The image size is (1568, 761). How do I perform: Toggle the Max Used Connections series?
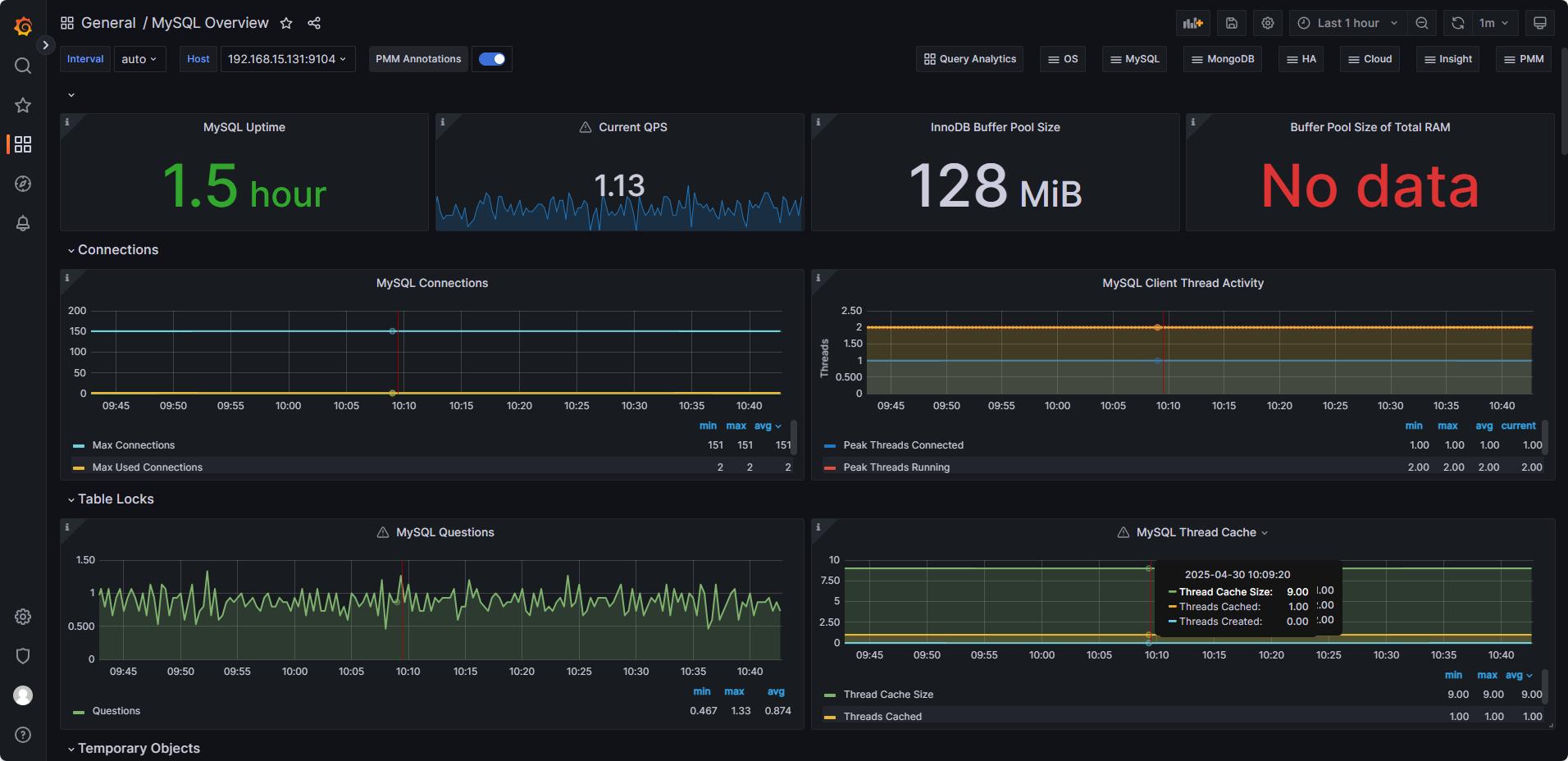[148, 467]
